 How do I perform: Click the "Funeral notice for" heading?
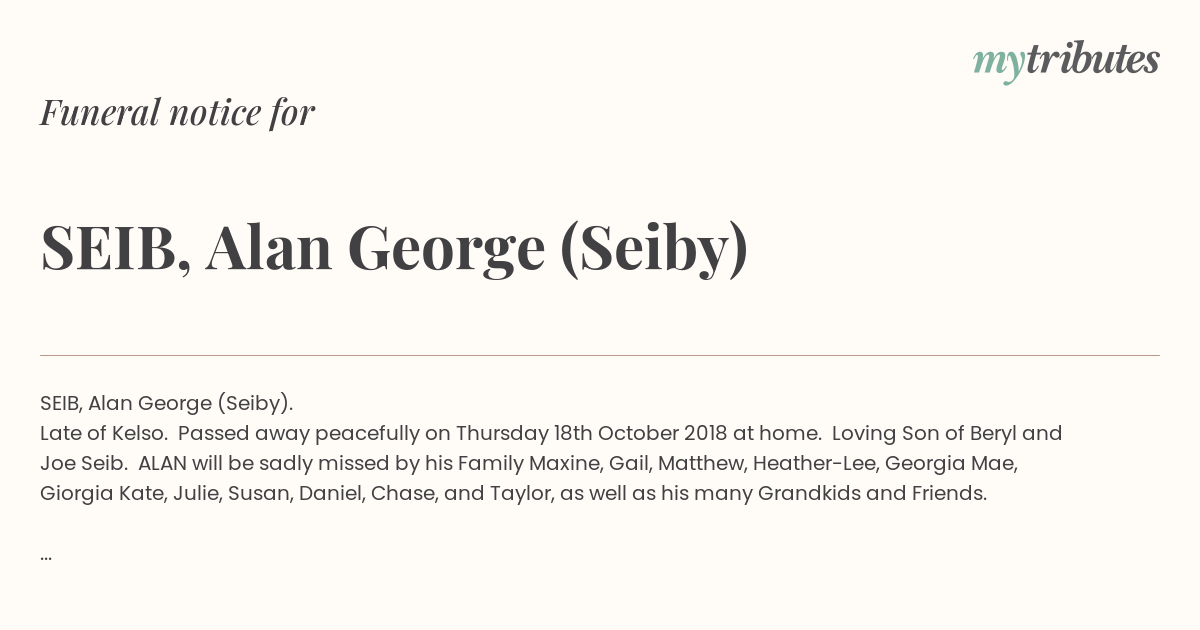point(177,112)
